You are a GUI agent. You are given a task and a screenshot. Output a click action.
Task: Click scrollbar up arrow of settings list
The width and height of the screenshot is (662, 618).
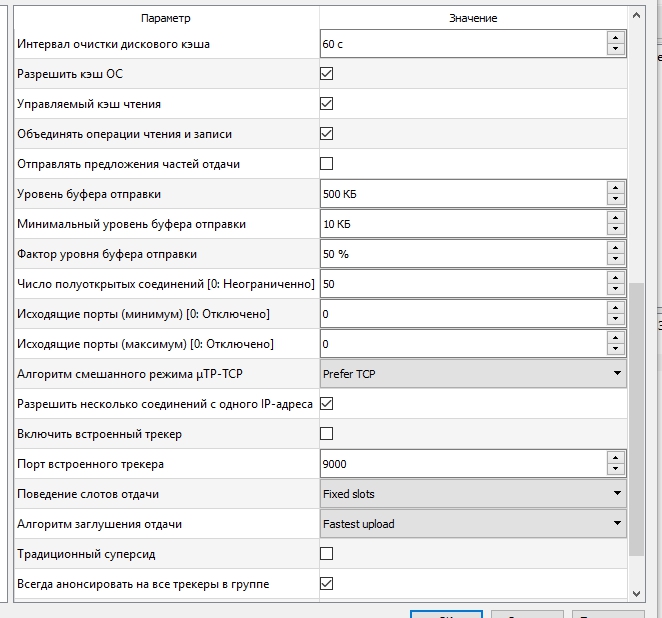[636, 16]
